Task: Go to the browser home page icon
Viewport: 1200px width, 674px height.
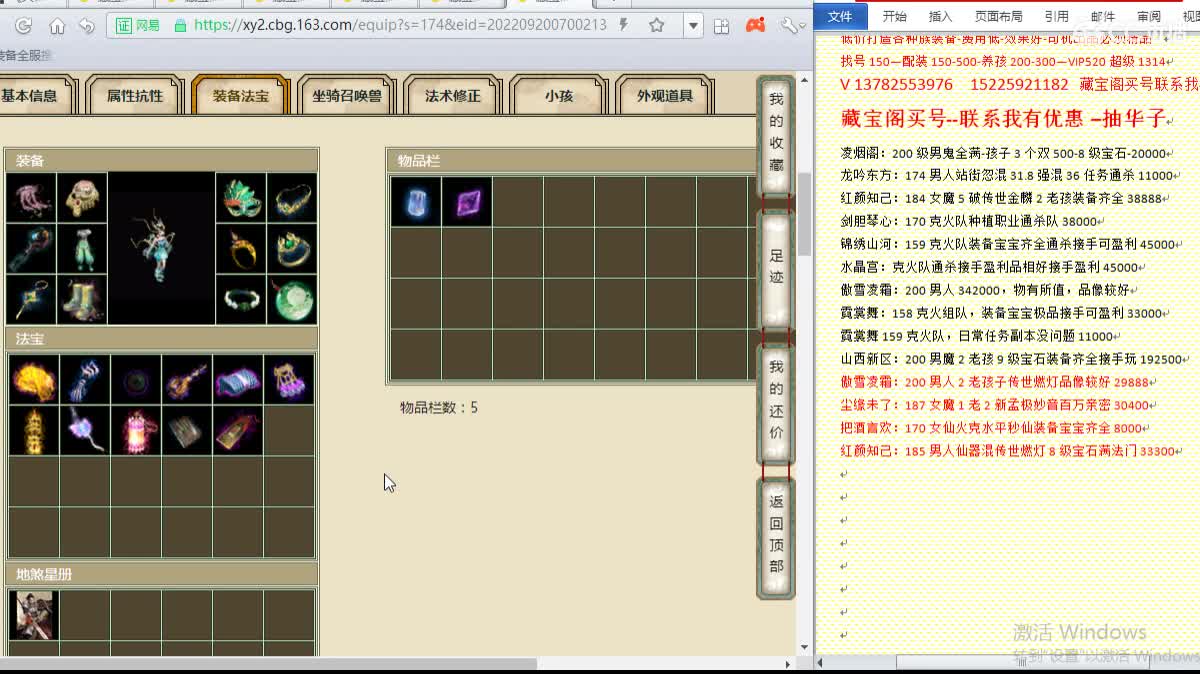Action: 57,26
